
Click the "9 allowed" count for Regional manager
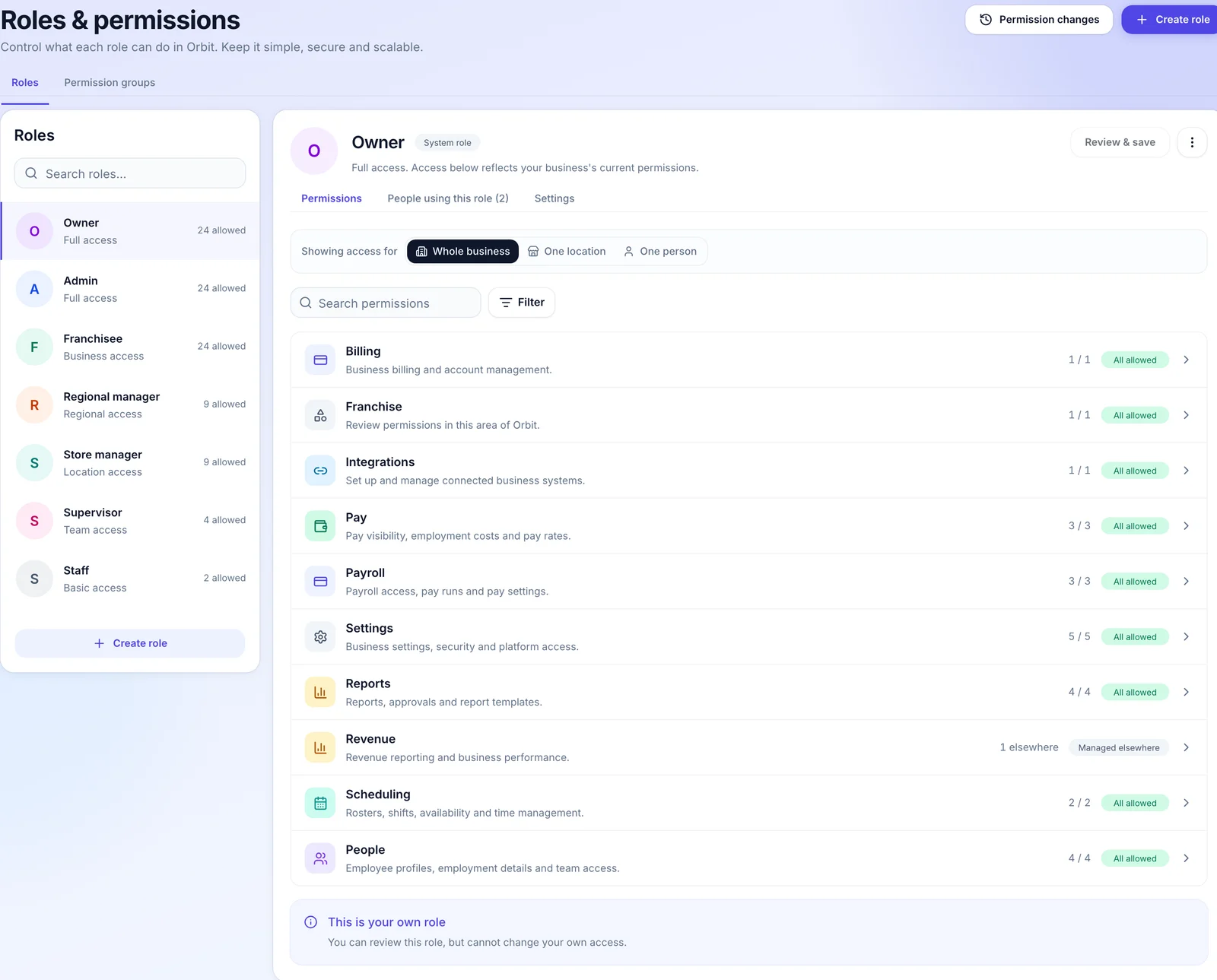224,404
